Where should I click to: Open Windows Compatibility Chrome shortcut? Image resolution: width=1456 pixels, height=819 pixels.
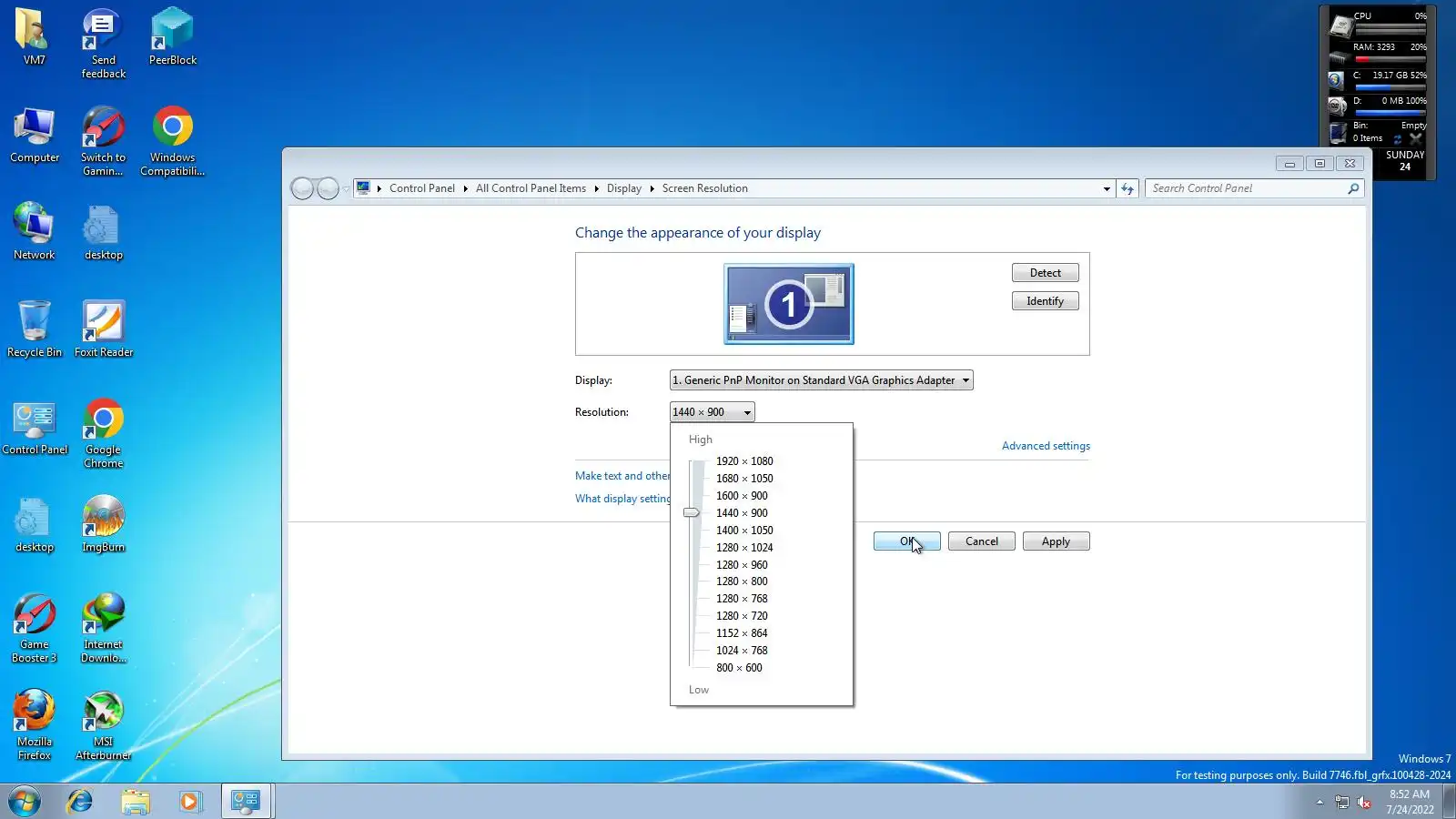coord(172,141)
